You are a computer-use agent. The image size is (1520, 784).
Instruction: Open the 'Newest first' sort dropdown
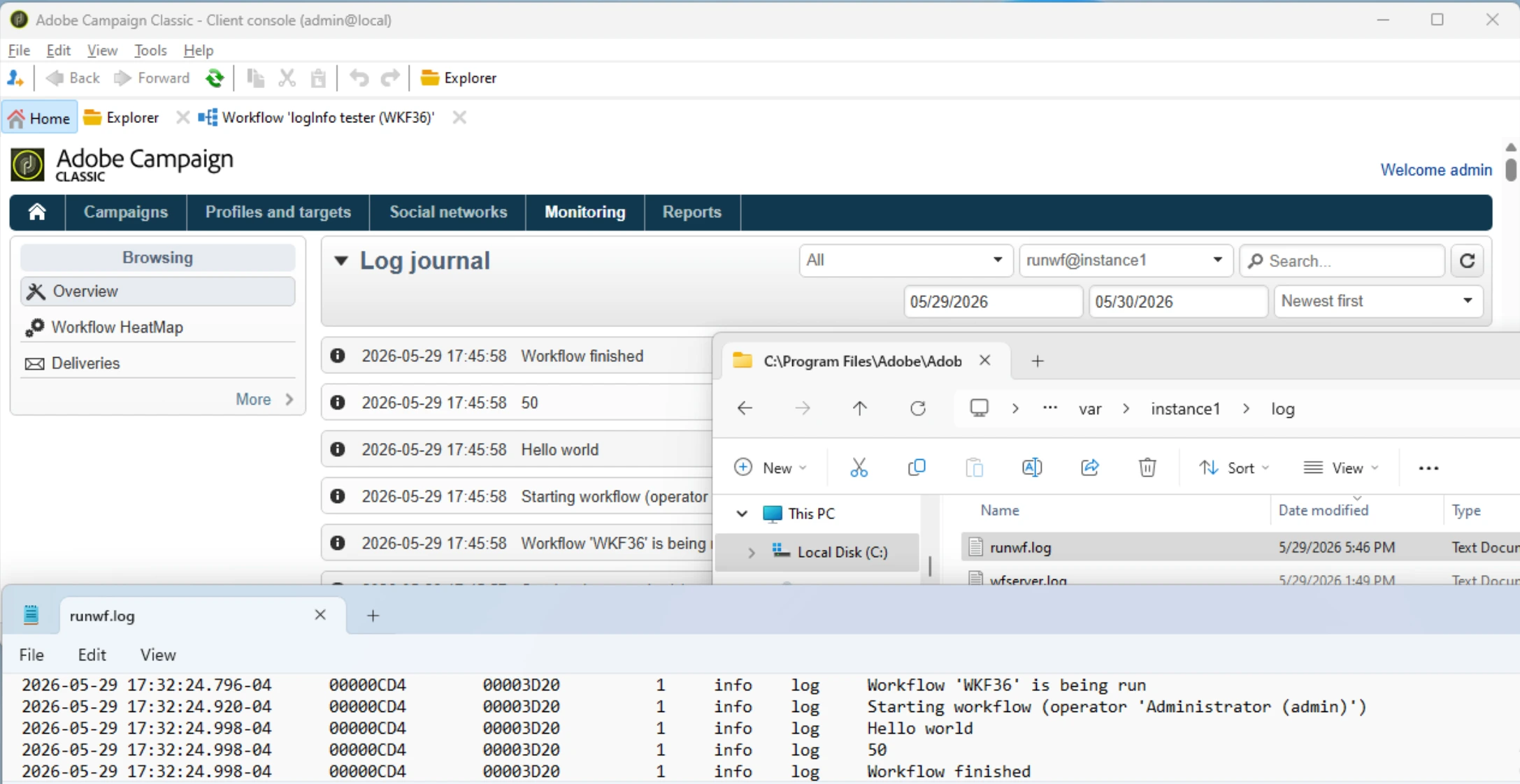[x=1378, y=301]
